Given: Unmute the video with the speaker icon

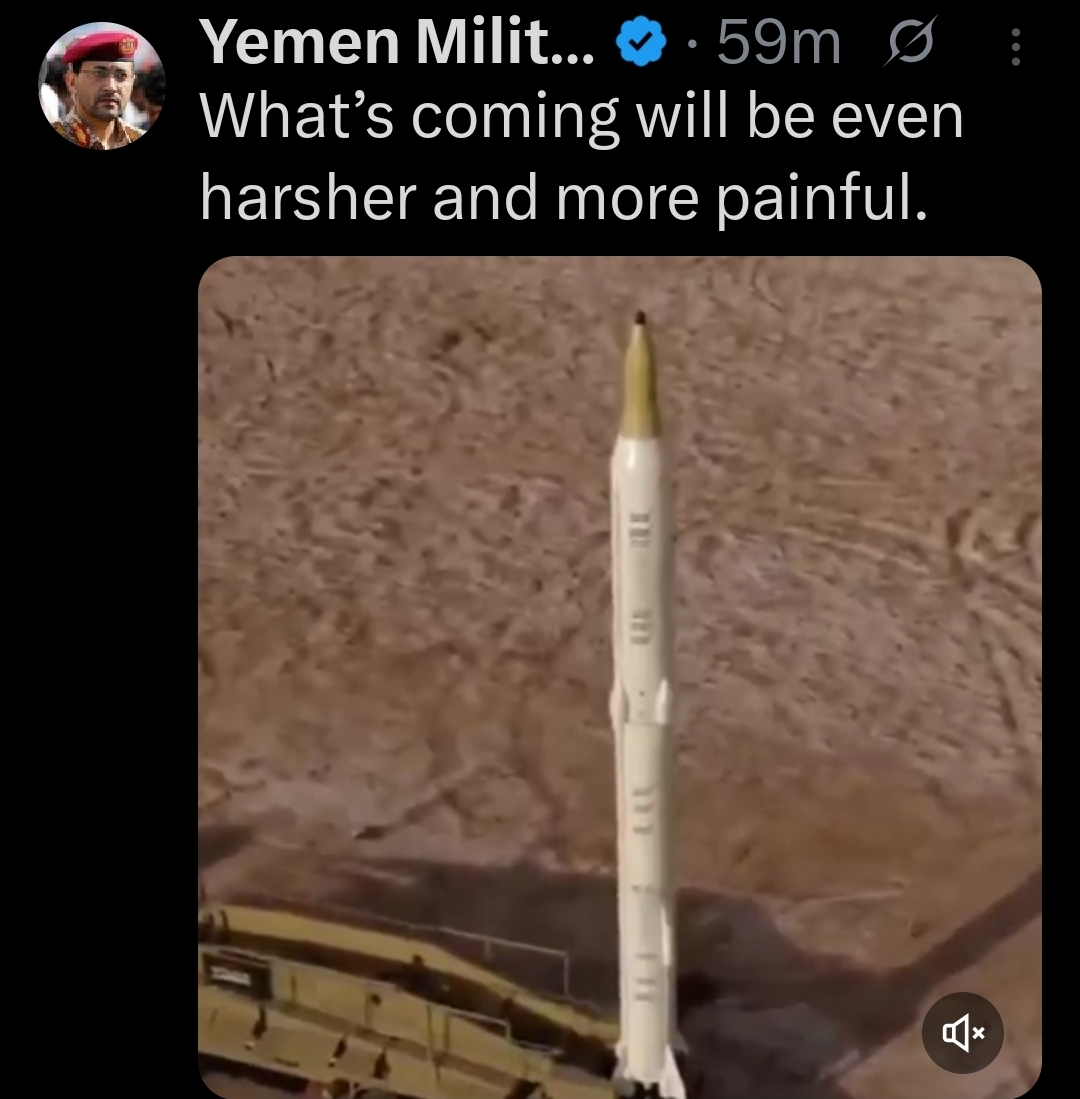Looking at the screenshot, I should tap(962, 1032).
